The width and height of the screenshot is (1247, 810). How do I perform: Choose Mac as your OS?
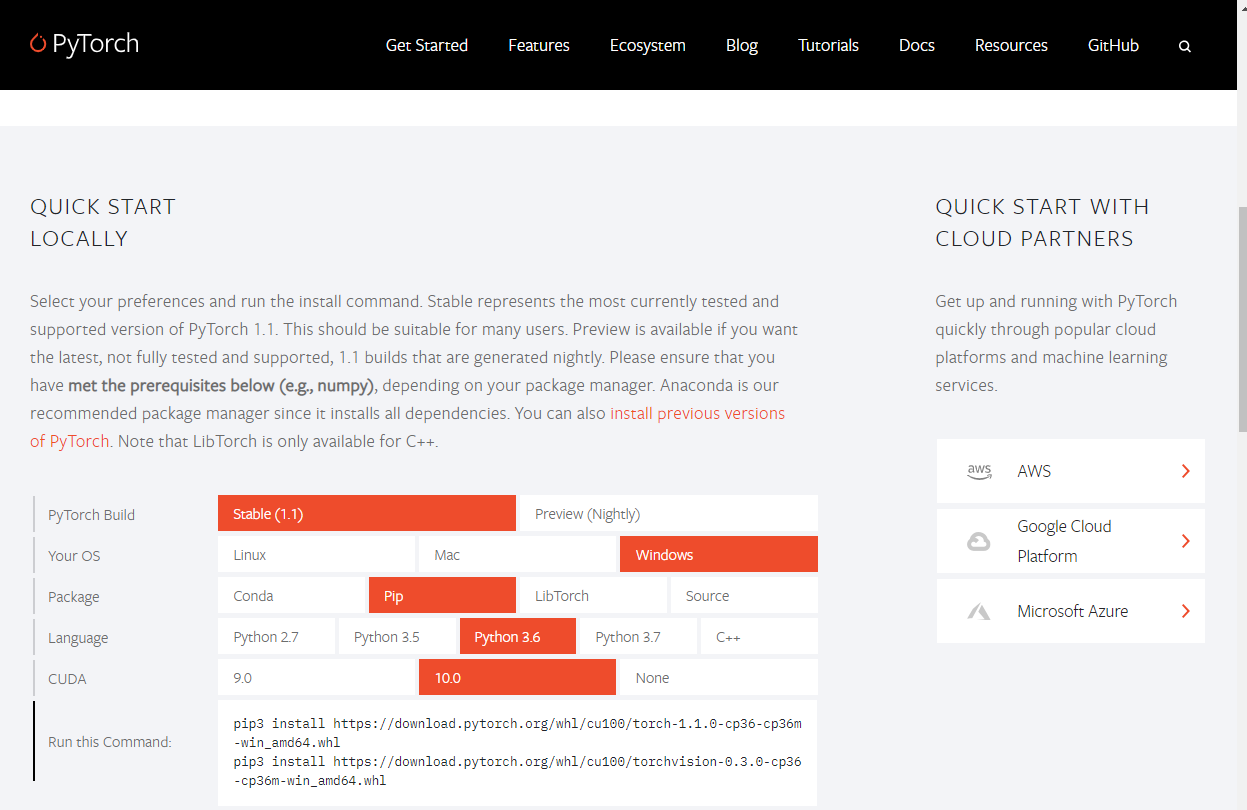(517, 554)
